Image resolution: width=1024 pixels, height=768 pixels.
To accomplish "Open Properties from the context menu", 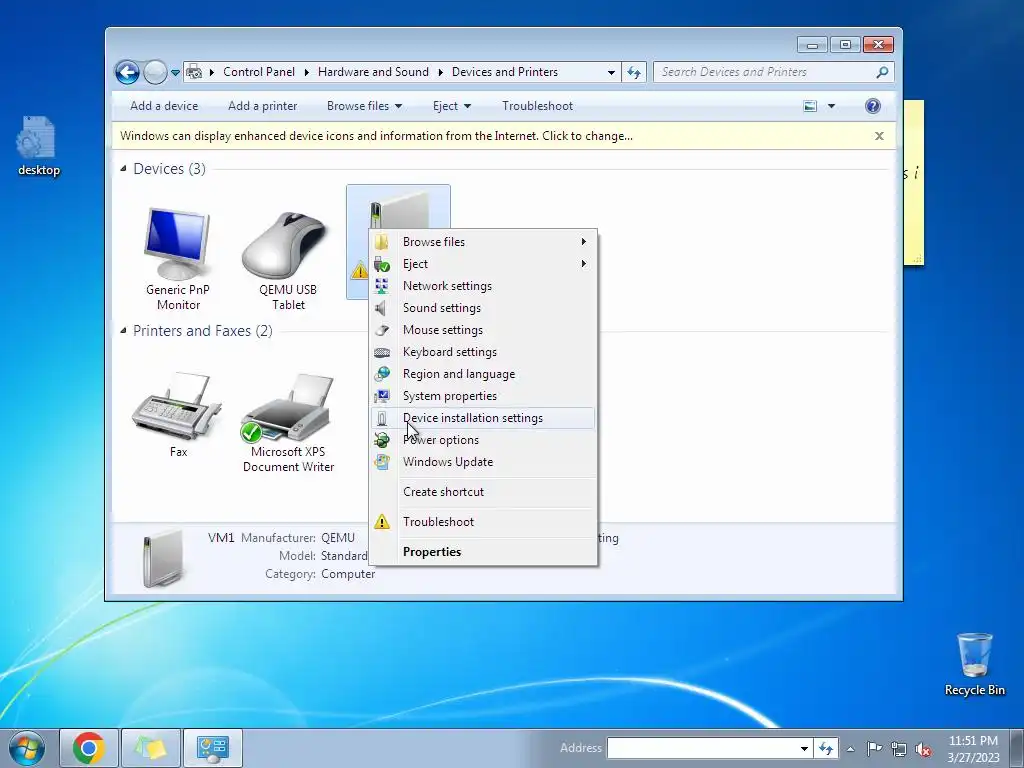I will click(483, 552).
